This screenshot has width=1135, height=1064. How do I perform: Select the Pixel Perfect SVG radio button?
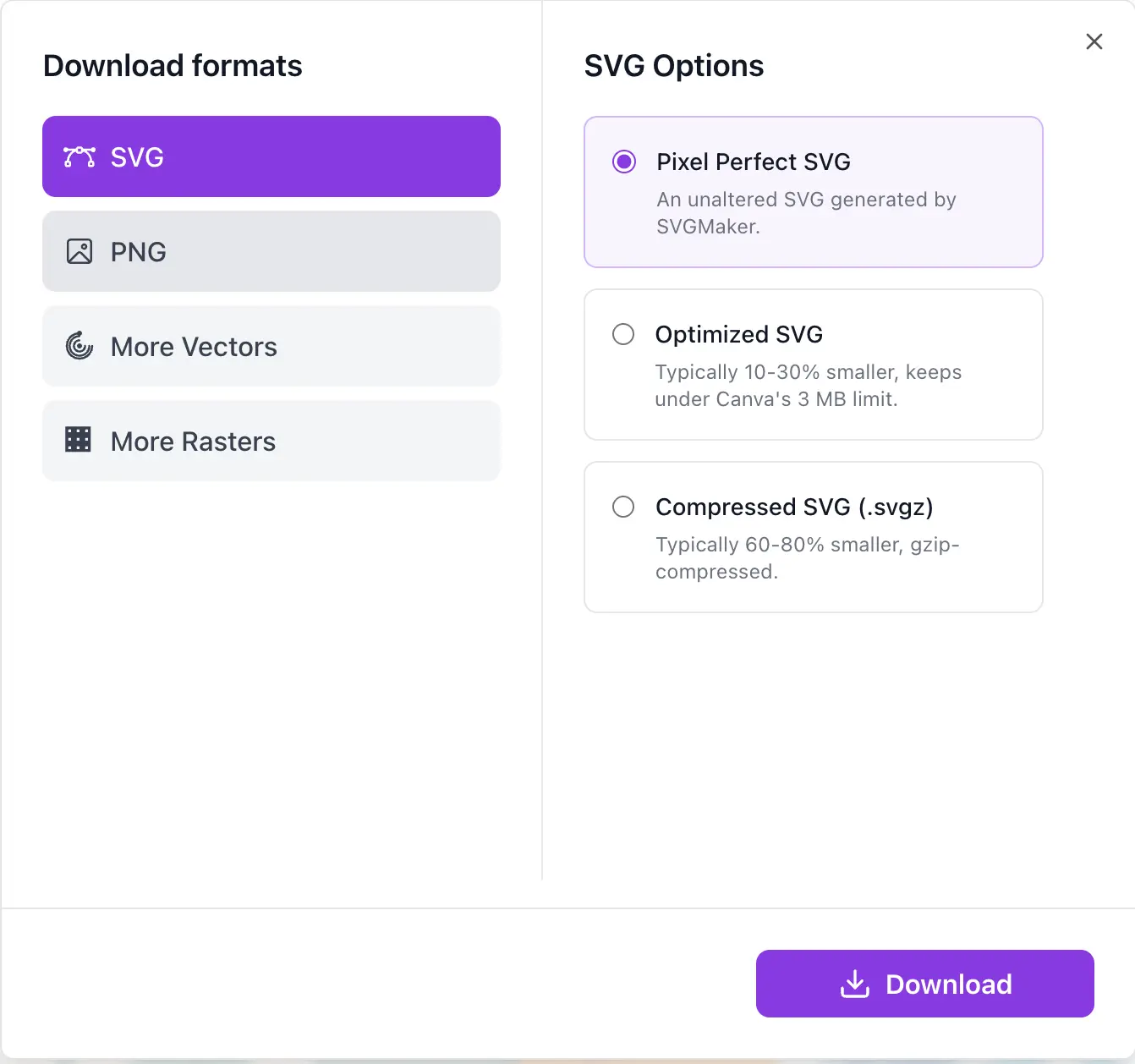[623, 162]
